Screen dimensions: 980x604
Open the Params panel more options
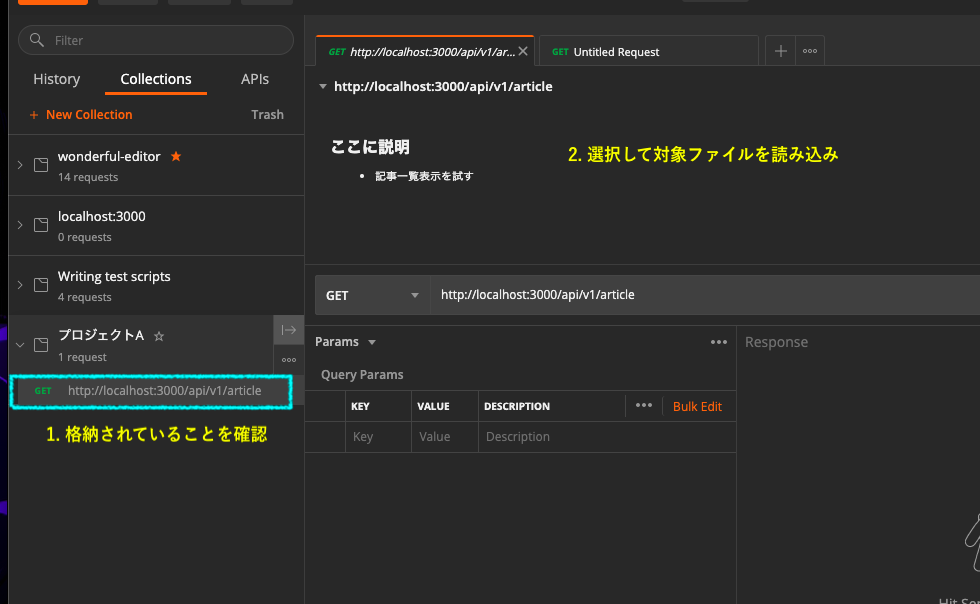coord(719,342)
